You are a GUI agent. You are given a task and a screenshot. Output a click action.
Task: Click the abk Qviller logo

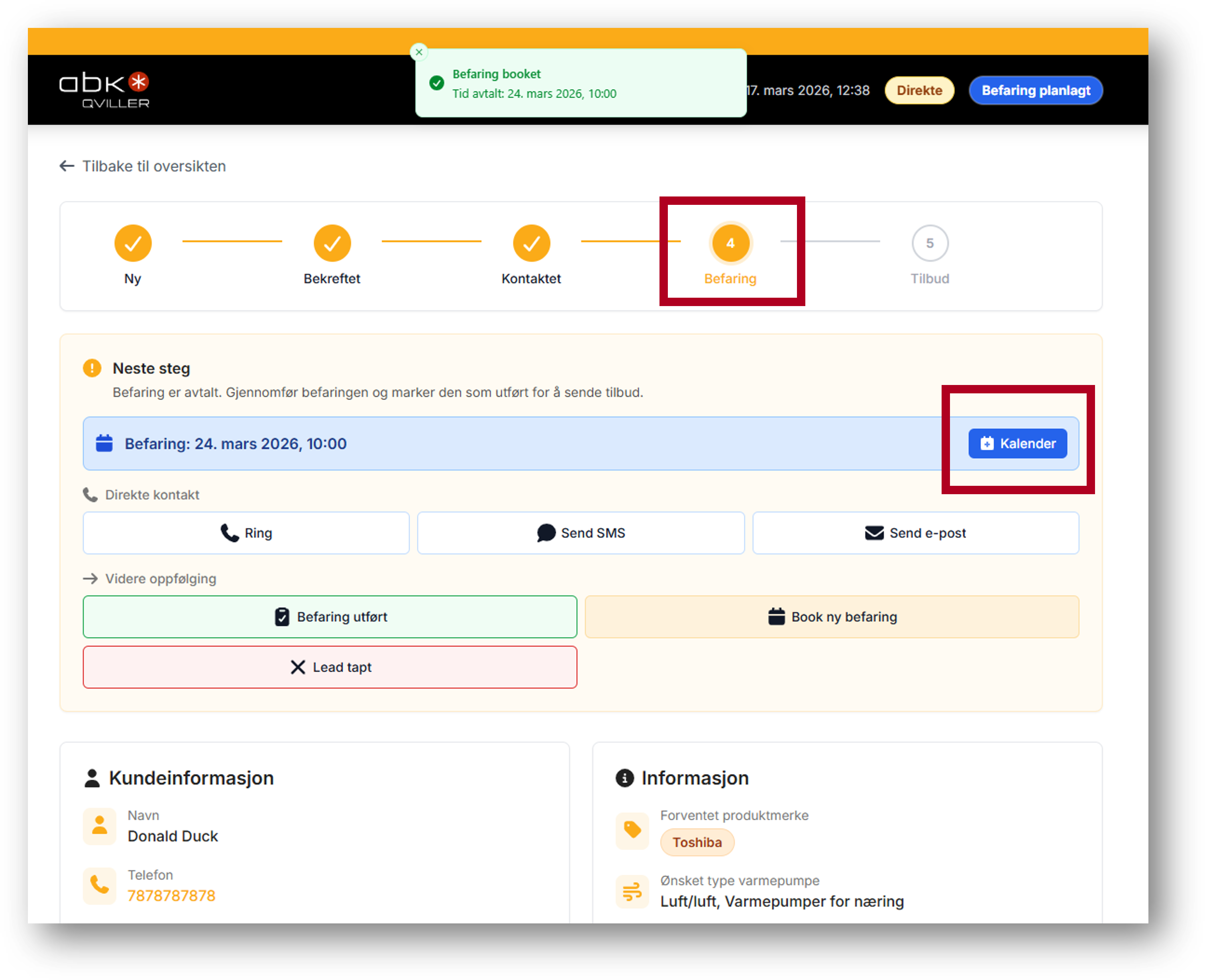[105, 90]
